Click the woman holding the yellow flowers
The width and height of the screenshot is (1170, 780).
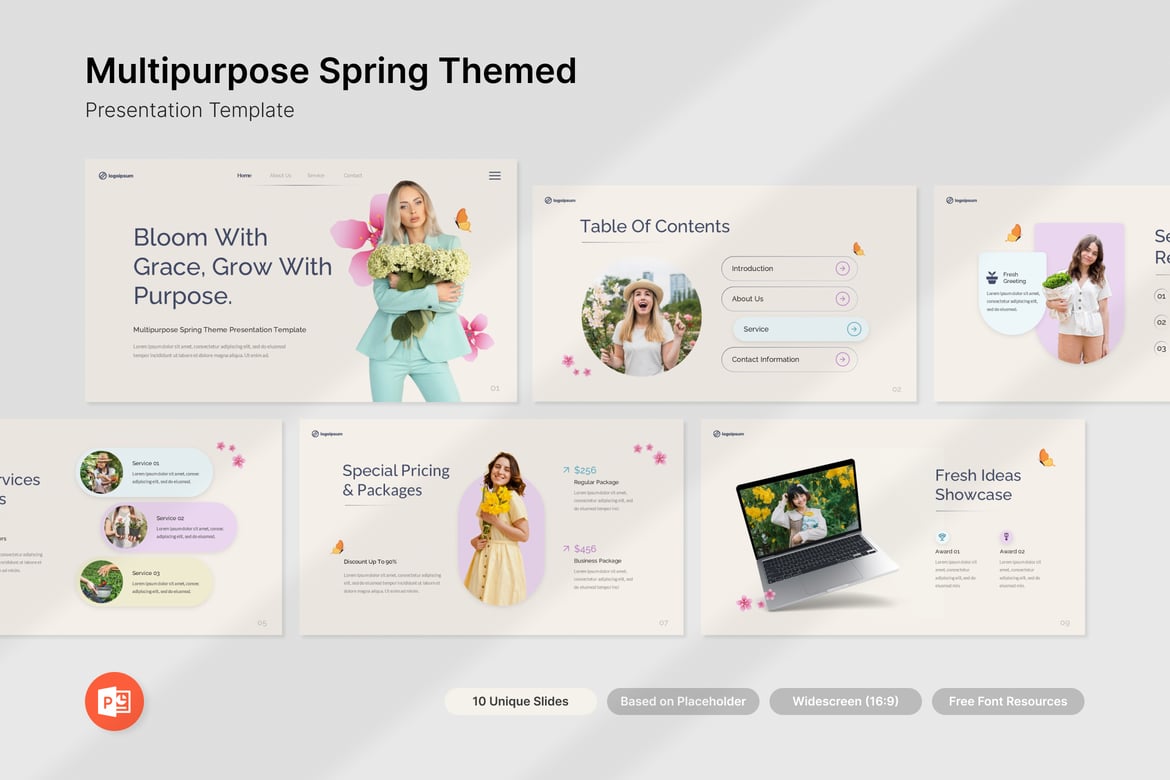(x=501, y=527)
